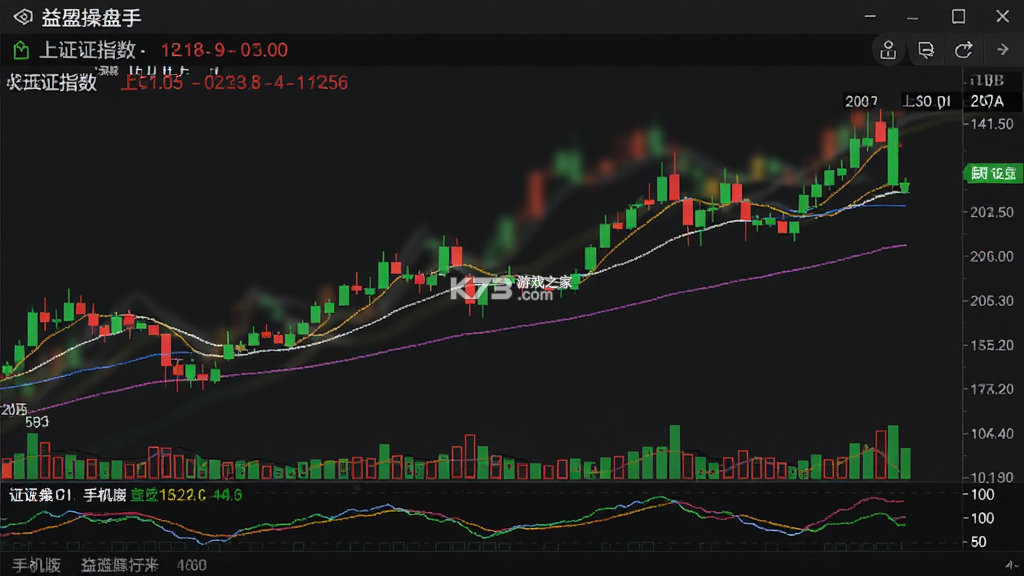Click the 104.40 volume axis label

point(992,434)
